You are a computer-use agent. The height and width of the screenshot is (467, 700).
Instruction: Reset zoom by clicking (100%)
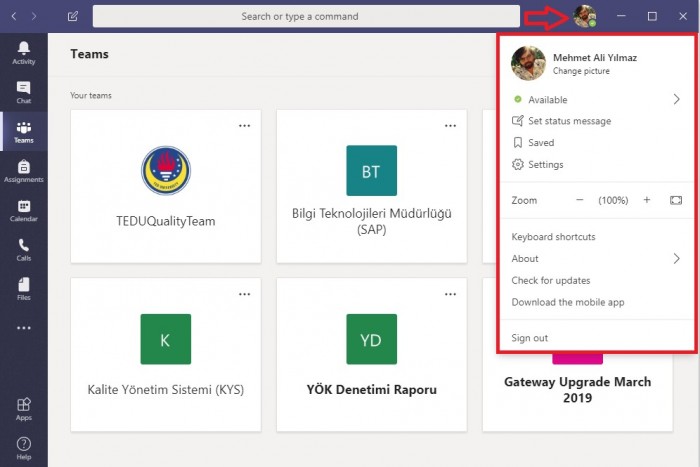point(613,200)
